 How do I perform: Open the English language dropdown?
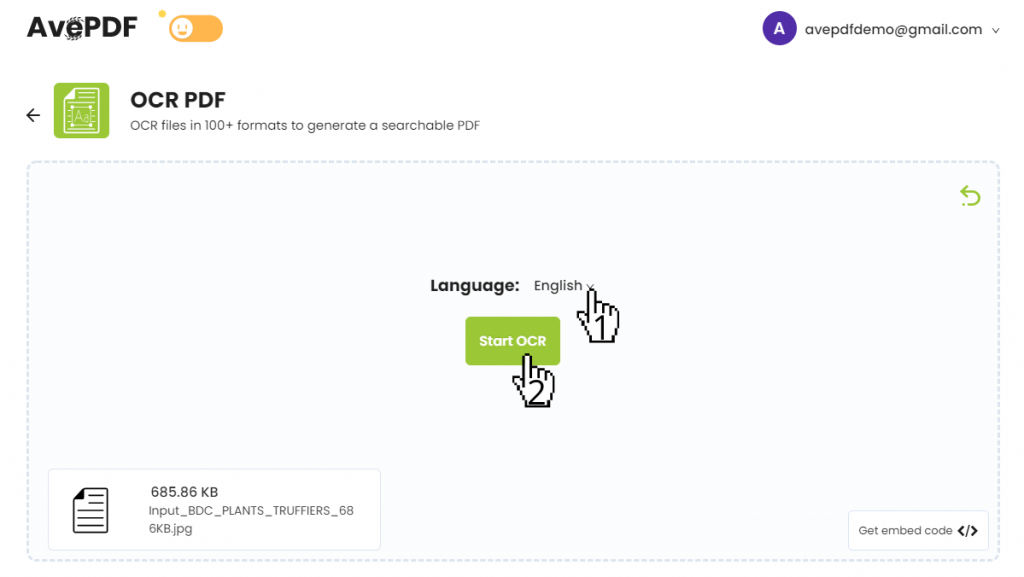click(564, 286)
